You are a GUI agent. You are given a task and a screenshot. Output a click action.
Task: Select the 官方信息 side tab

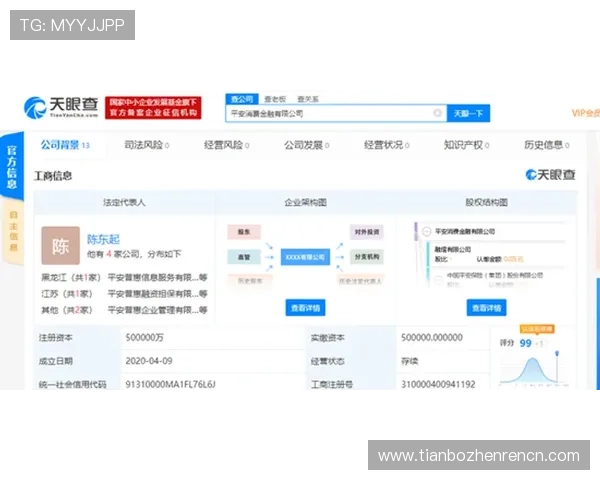pos(12,166)
